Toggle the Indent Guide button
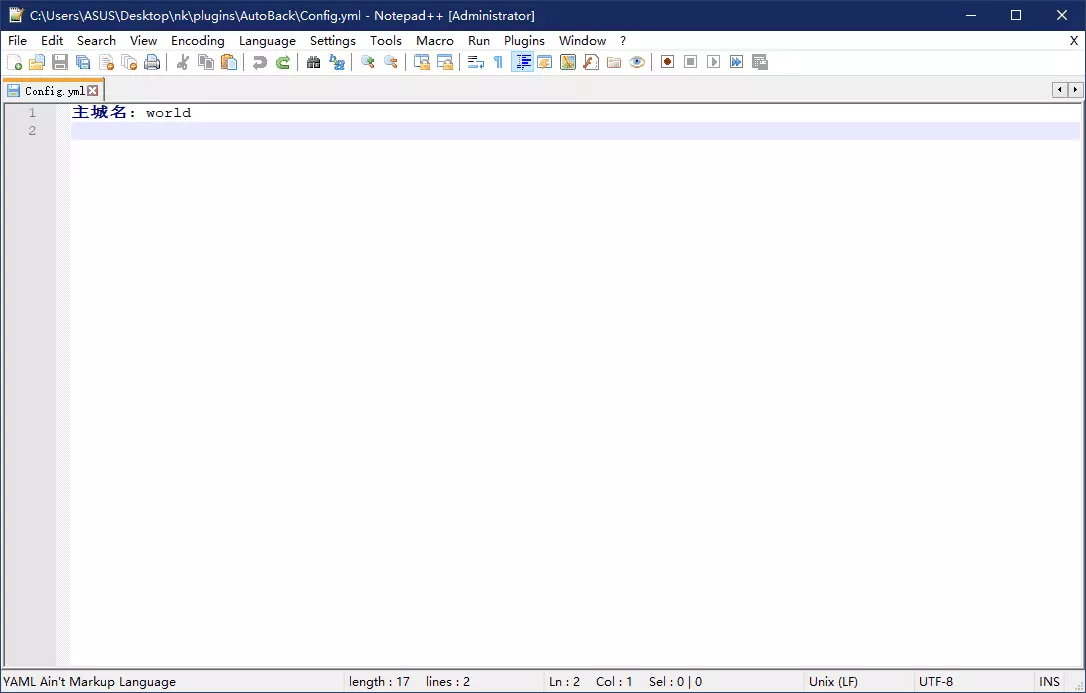1086x693 pixels. coord(522,62)
